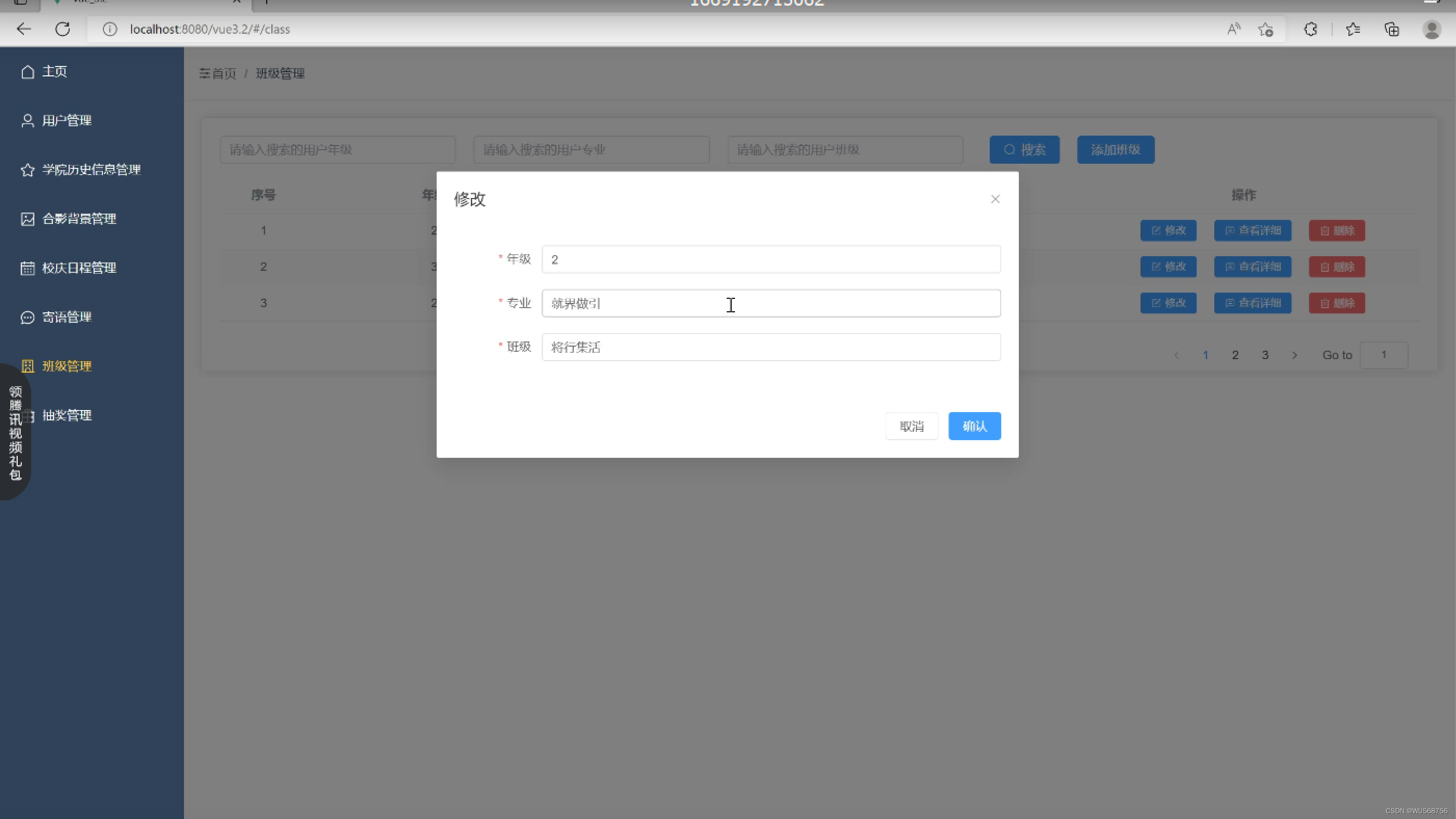Viewport: 1456px width, 819px height.
Task: Confirm with the 确认 button
Action: click(975, 426)
